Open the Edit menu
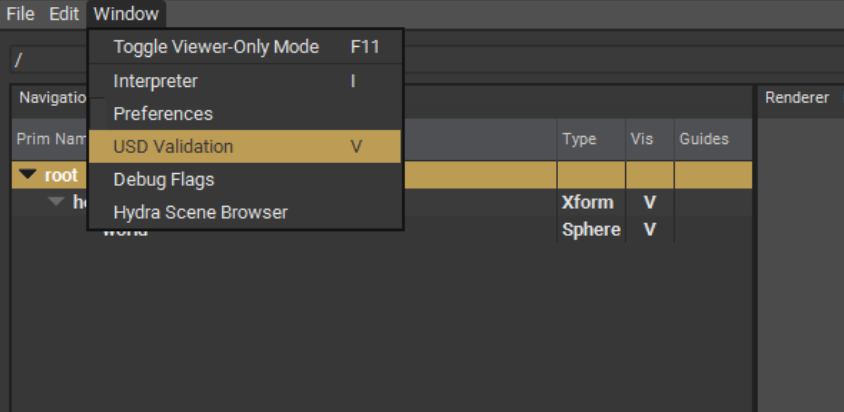 pos(64,15)
